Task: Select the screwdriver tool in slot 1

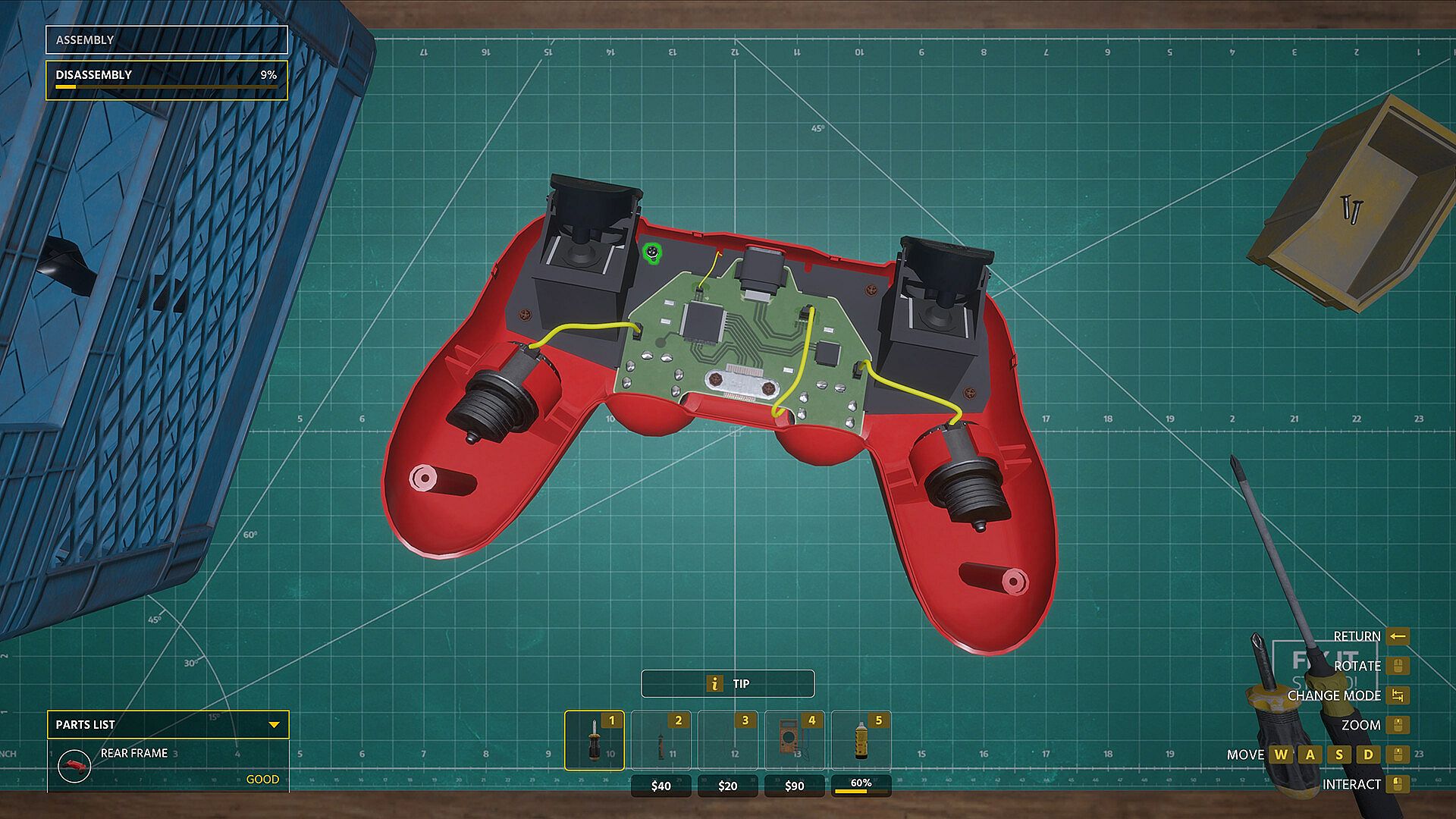Action: 595,740
